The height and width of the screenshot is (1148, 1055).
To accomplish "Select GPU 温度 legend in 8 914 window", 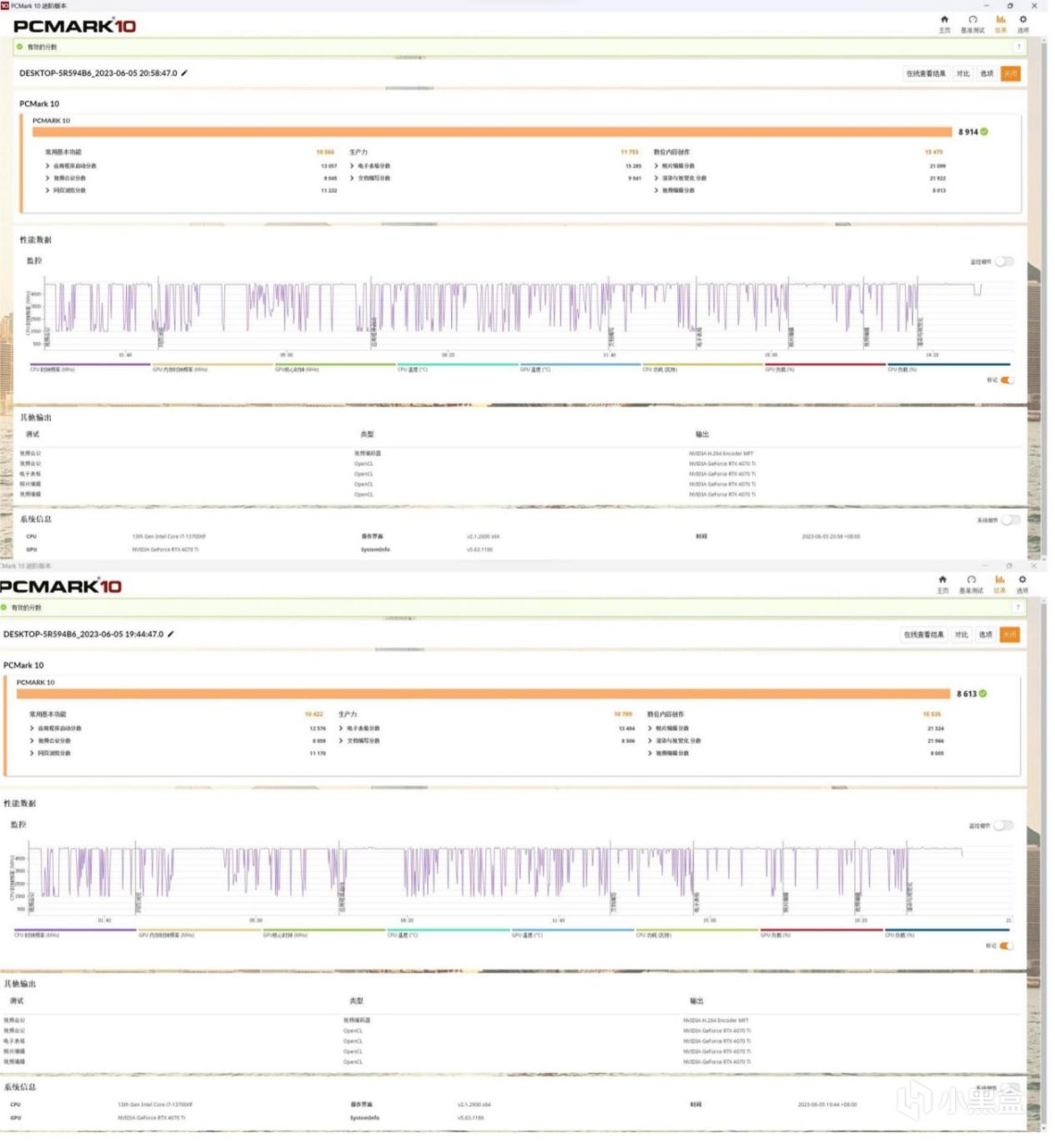I will click(x=580, y=367).
